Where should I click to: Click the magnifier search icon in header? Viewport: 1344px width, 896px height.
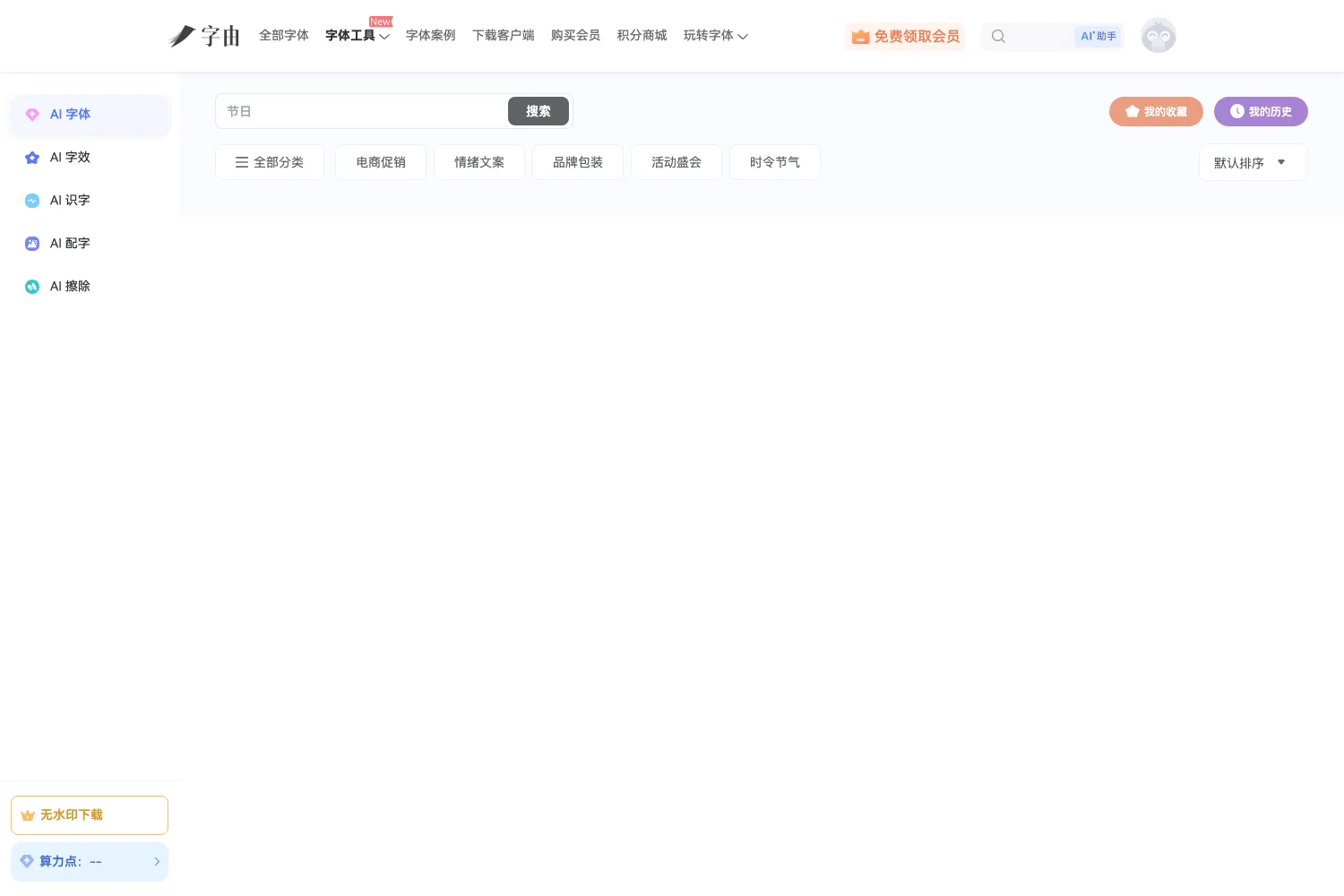998,37
